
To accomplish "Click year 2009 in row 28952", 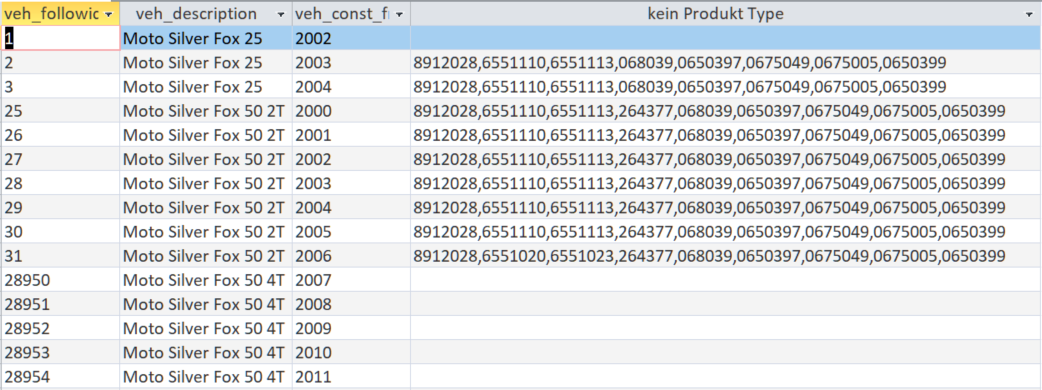I will [x=351, y=328].
